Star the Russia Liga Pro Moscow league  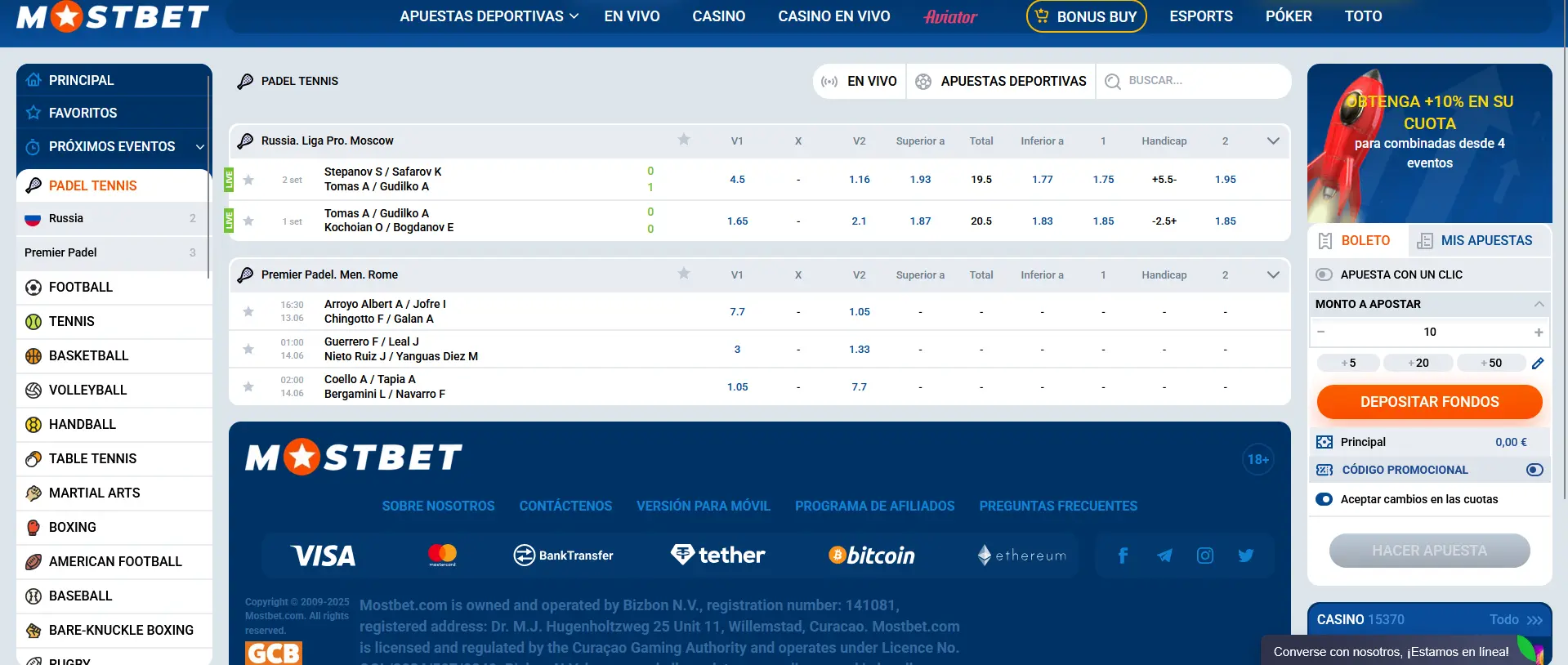click(684, 140)
